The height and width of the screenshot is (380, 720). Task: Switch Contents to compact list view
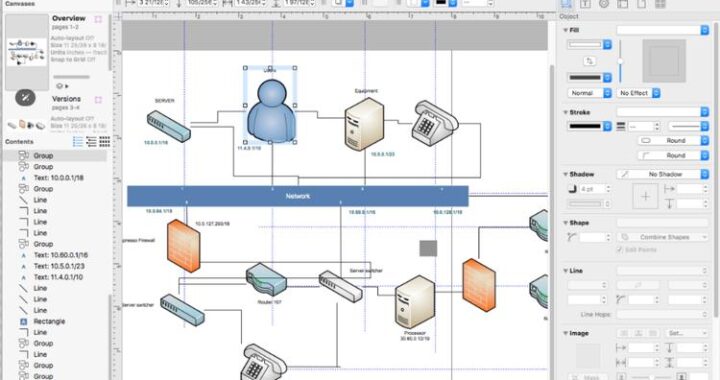91,141
